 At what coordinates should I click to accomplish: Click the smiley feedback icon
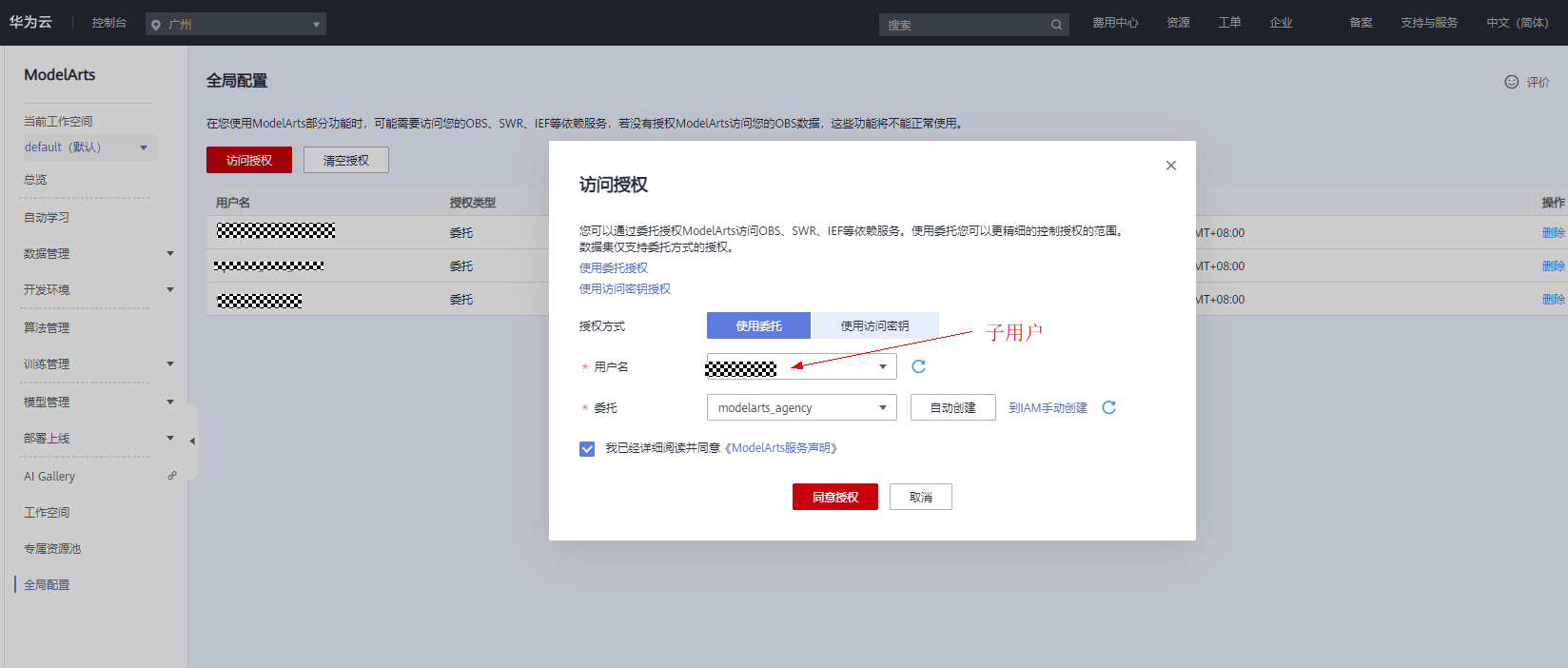click(1511, 82)
